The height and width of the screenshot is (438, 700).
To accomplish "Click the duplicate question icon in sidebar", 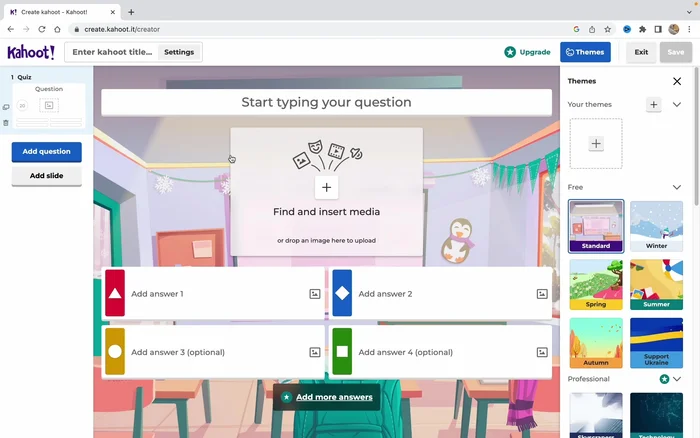I will pos(6,107).
